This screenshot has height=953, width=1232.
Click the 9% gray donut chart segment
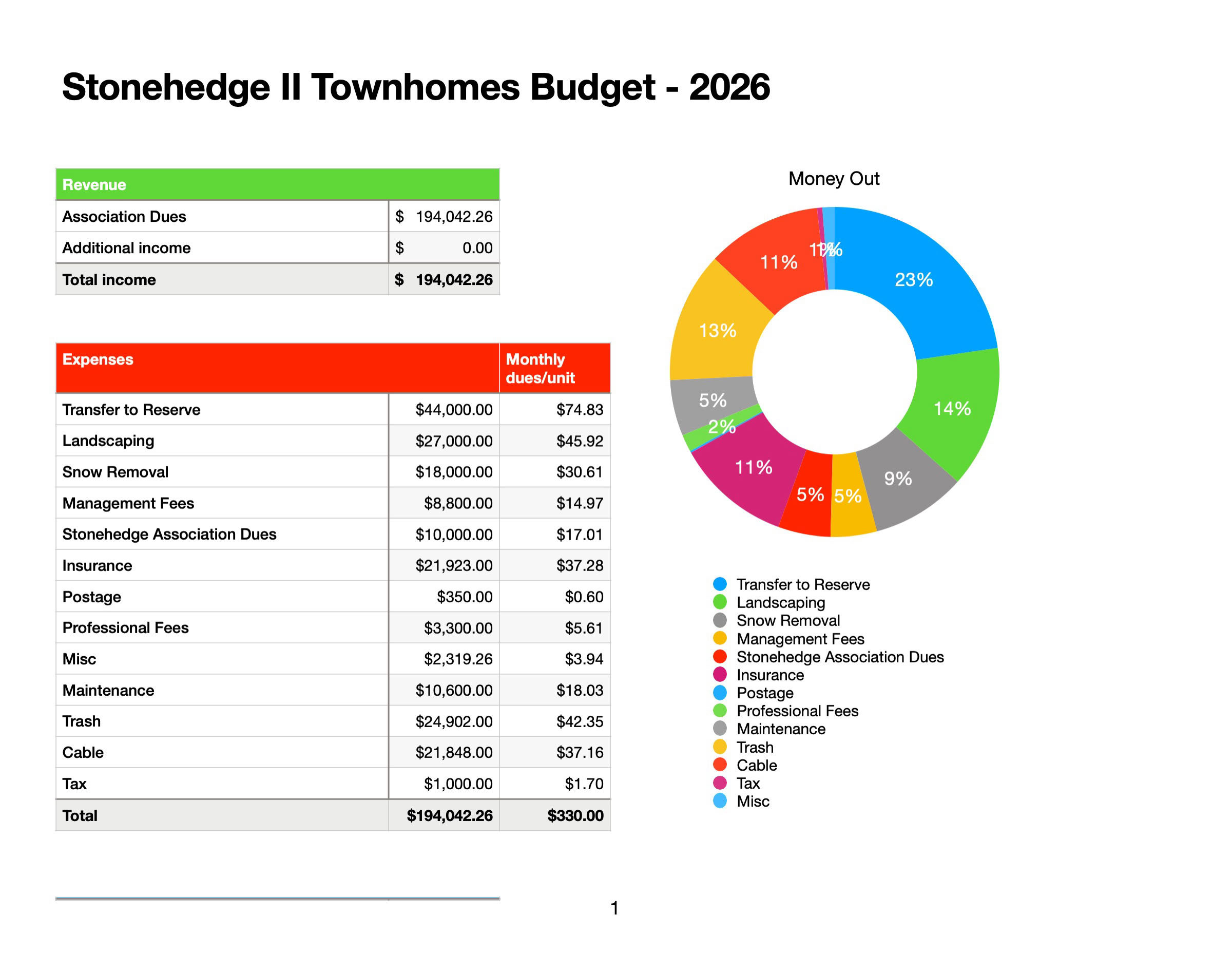pyautogui.click(x=897, y=479)
